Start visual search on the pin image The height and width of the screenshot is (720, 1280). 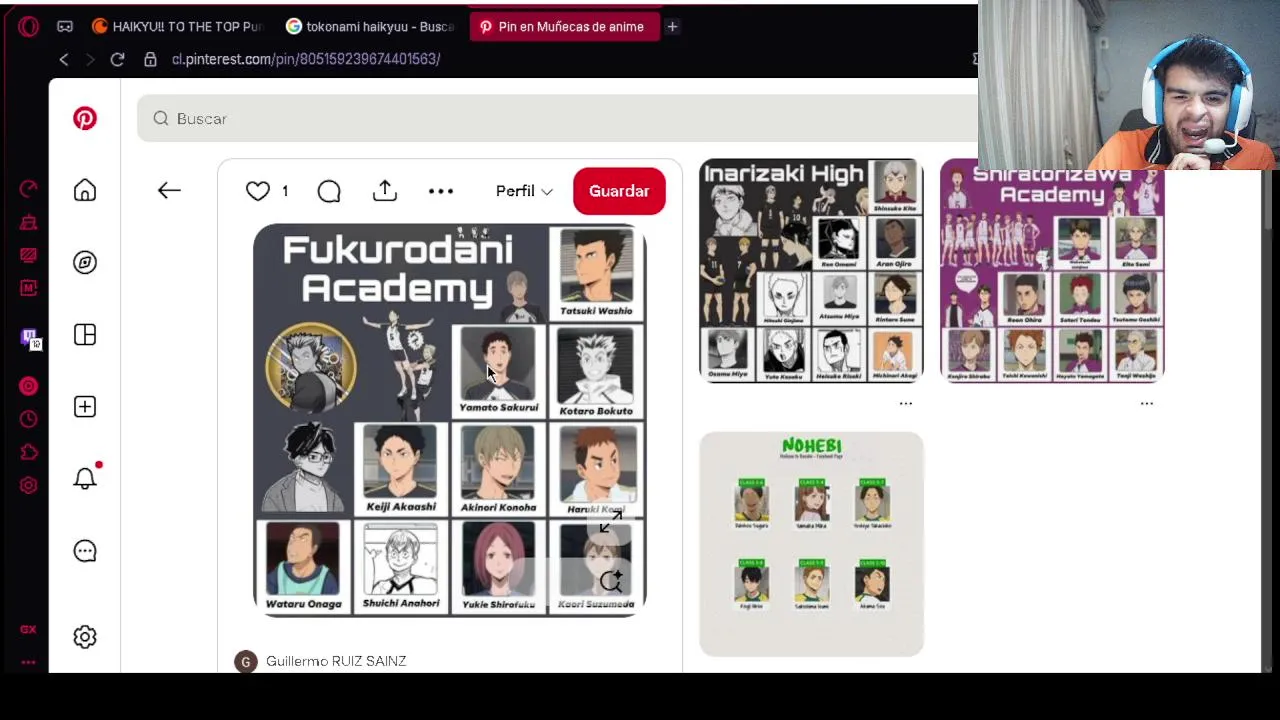pyautogui.click(x=611, y=580)
